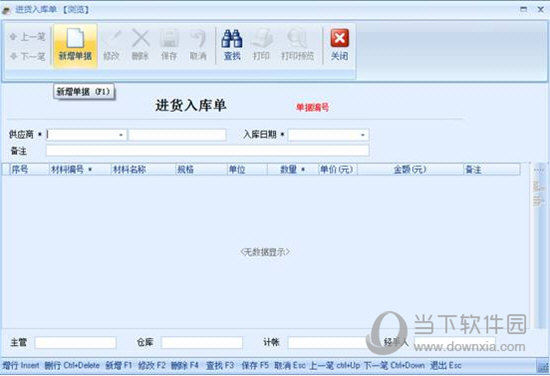
Task: Click the window title bar app icon
Action: click(6, 10)
